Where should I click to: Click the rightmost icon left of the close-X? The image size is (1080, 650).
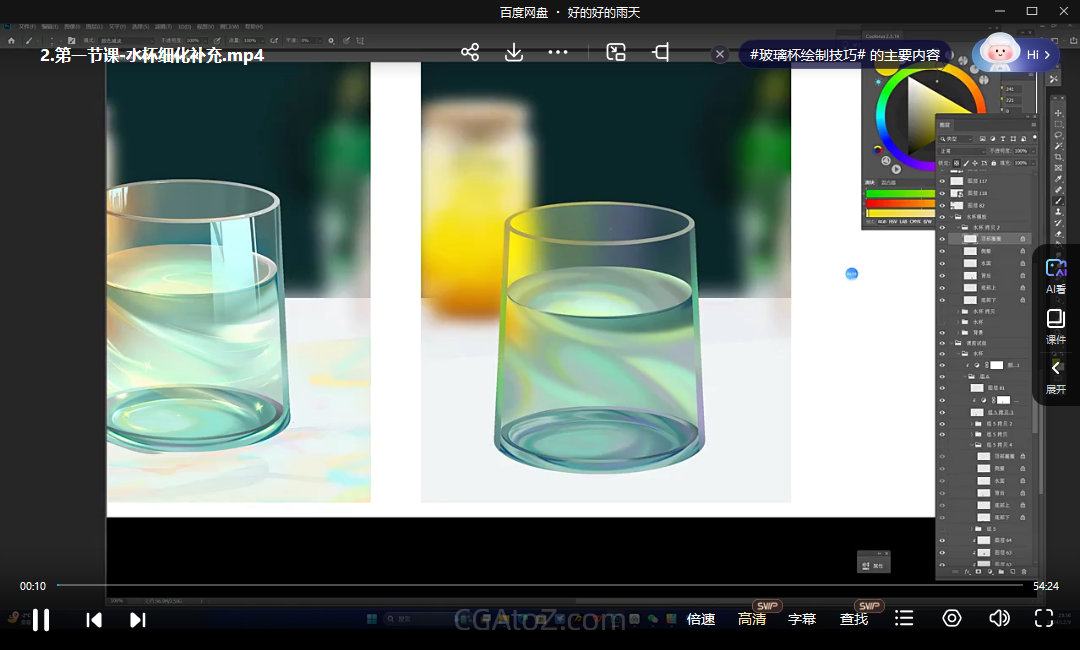(660, 53)
